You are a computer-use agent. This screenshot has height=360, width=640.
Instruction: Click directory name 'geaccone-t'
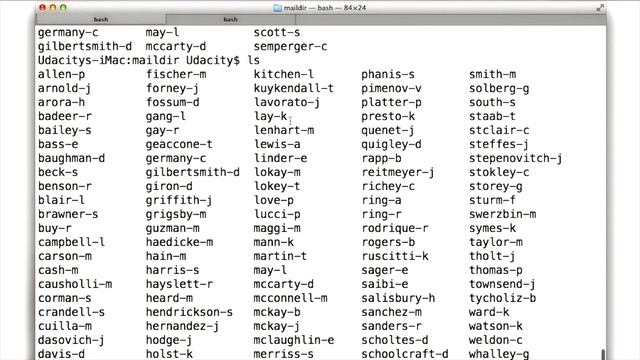[179, 144]
